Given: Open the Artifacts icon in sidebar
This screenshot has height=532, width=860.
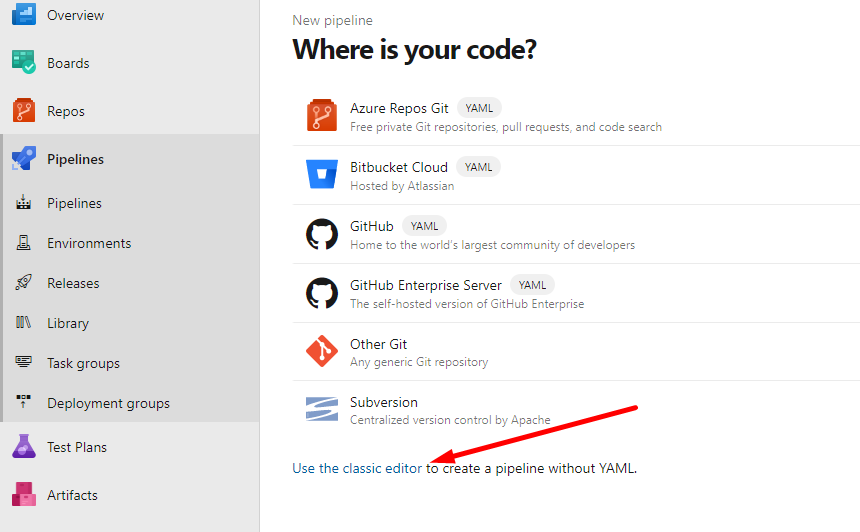Looking at the screenshot, I should [24, 495].
